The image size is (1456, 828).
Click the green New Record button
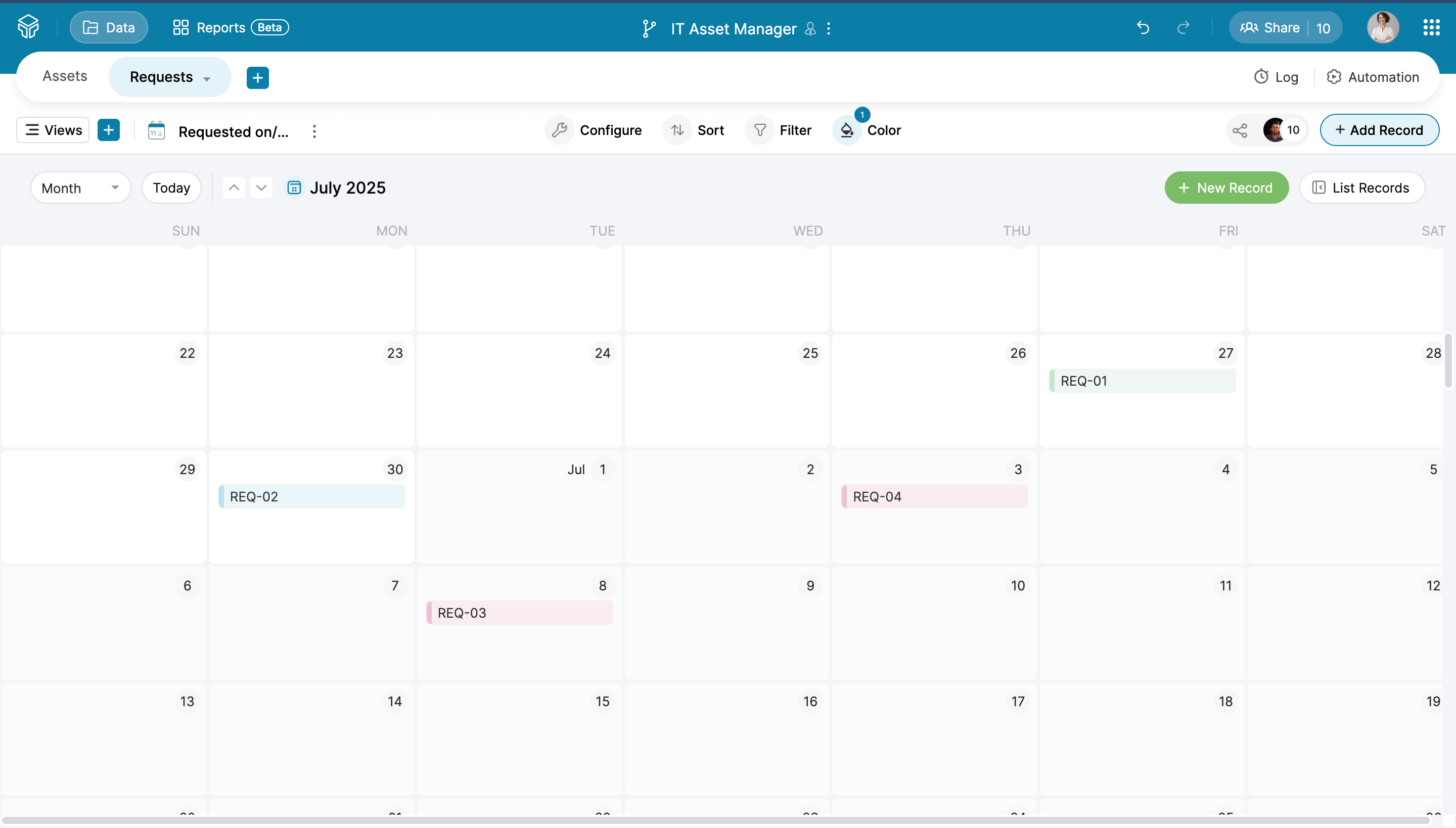(1226, 188)
